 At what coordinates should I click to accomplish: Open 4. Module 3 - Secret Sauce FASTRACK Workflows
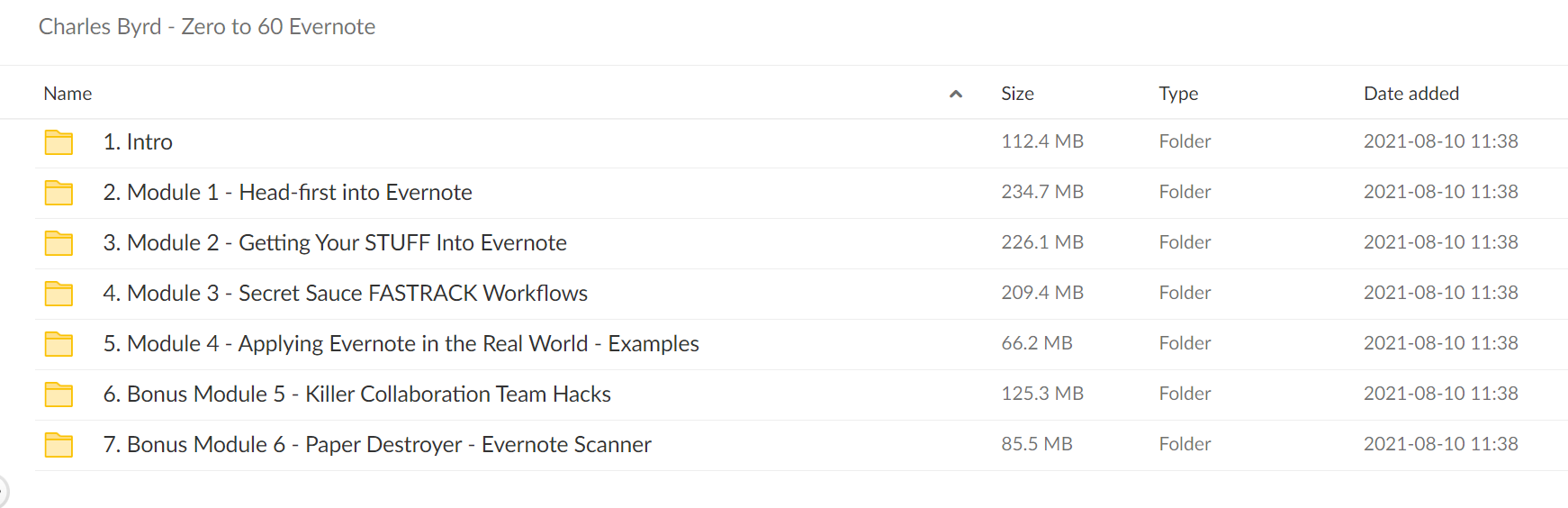point(345,294)
